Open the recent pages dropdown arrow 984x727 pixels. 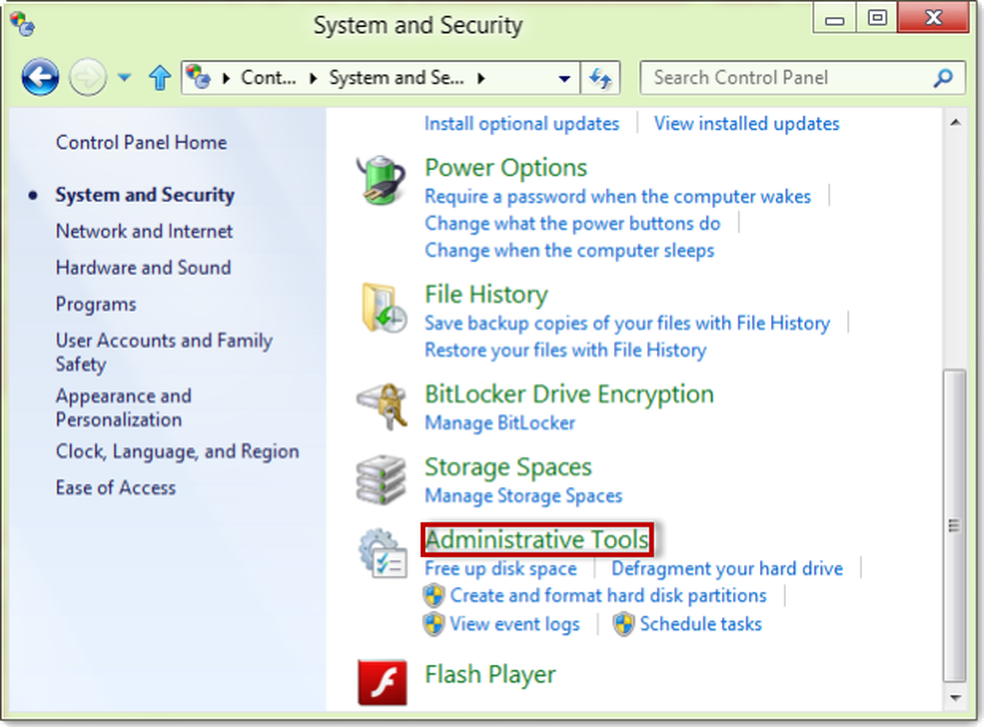(x=124, y=78)
